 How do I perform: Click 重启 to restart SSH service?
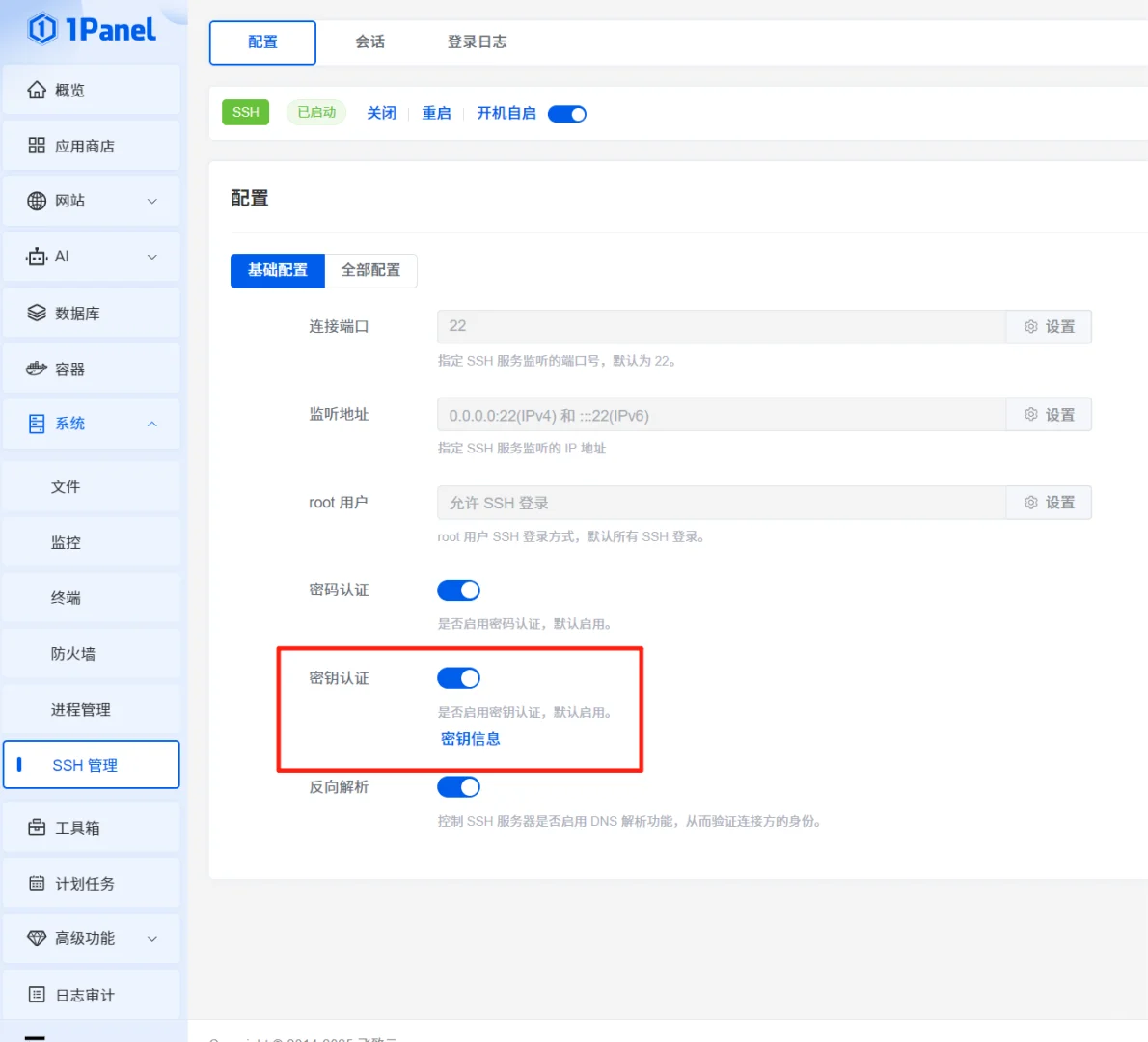point(436,113)
